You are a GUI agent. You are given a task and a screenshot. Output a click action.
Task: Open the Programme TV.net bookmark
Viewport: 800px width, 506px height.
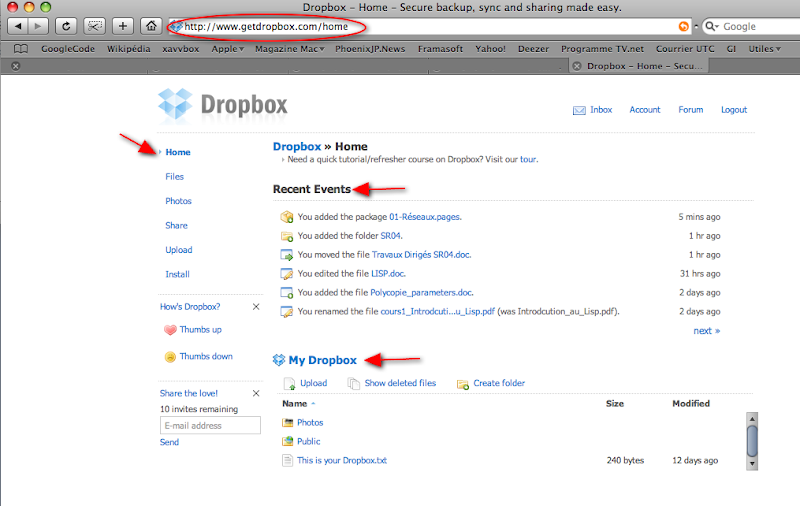[x=603, y=49]
